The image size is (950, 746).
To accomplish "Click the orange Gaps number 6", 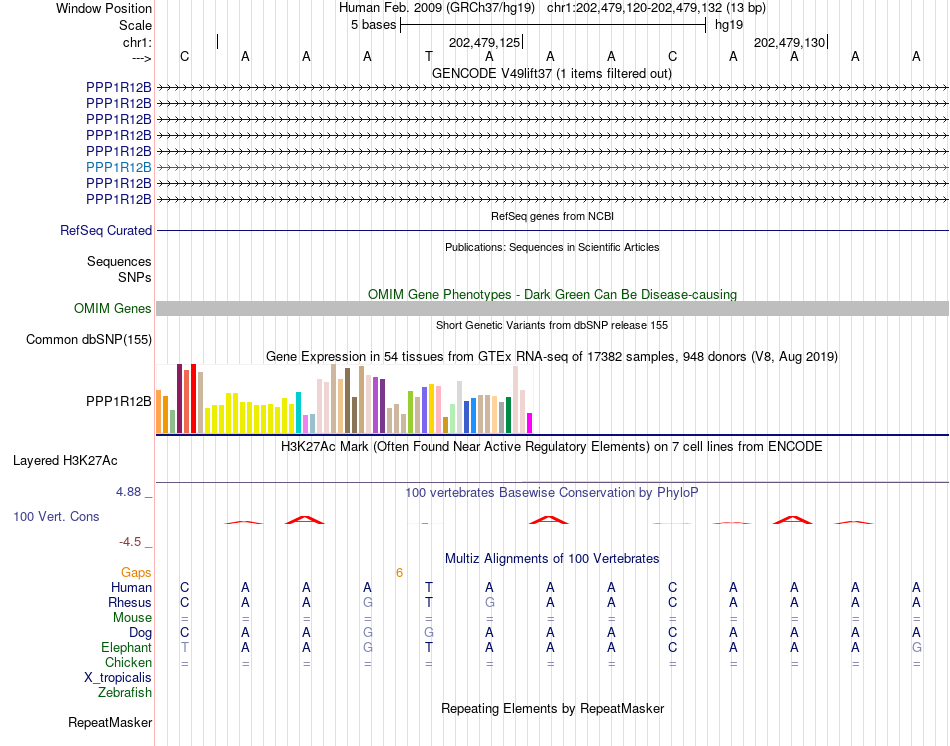I will coord(399,573).
